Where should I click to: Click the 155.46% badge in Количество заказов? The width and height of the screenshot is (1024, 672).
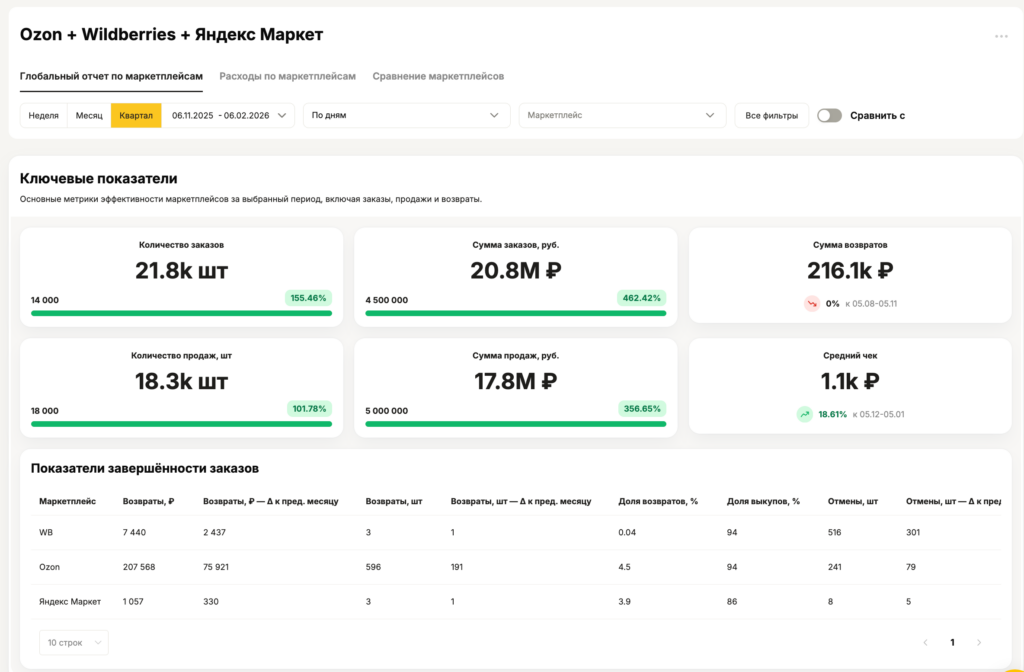[x=308, y=298]
